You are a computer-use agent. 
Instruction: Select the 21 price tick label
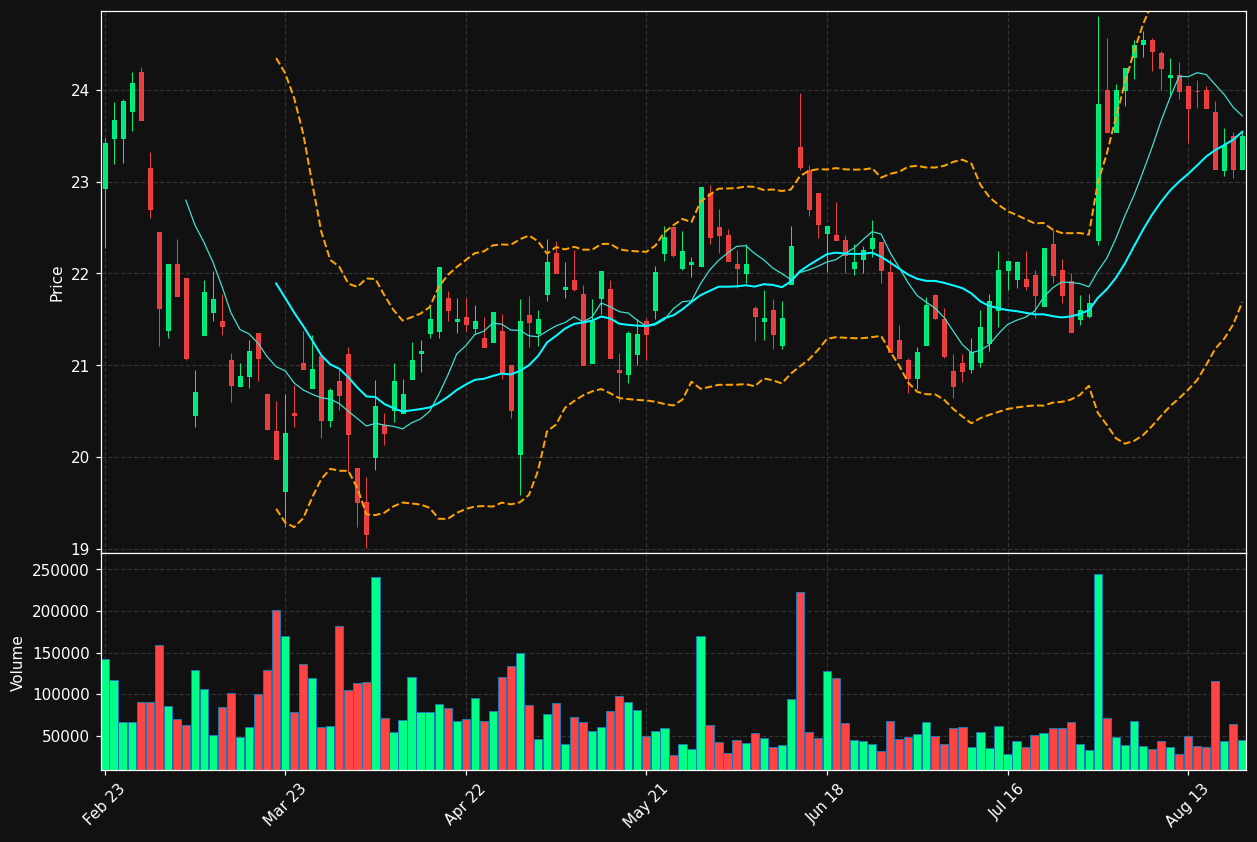pyautogui.click(x=79, y=366)
